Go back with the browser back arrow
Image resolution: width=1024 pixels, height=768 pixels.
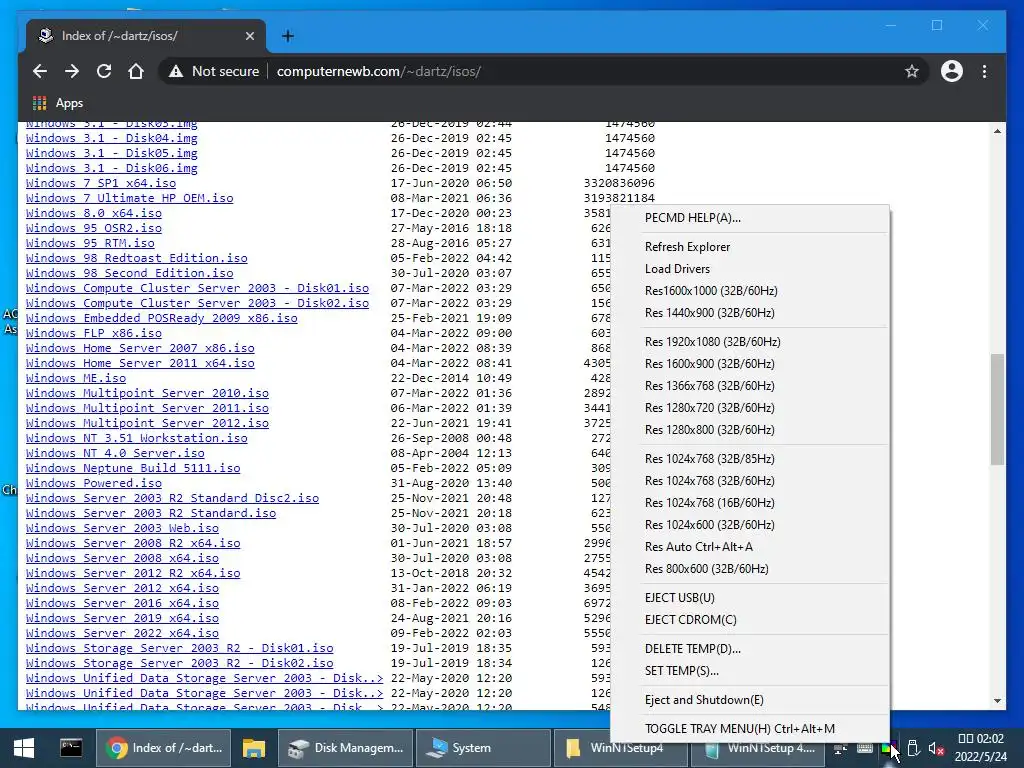coord(40,71)
